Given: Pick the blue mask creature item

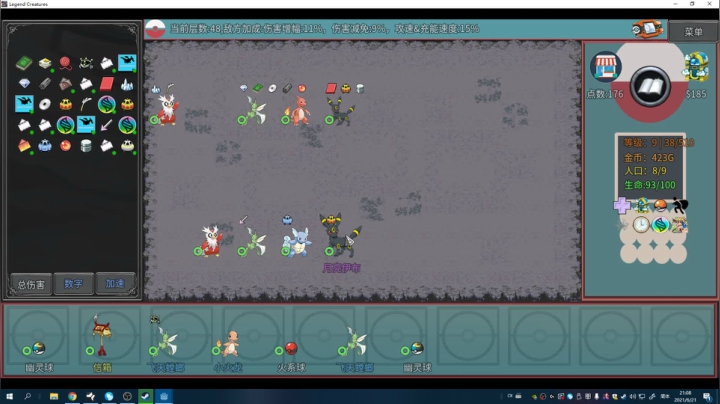Looking at the screenshot, I should coord(45,146).
